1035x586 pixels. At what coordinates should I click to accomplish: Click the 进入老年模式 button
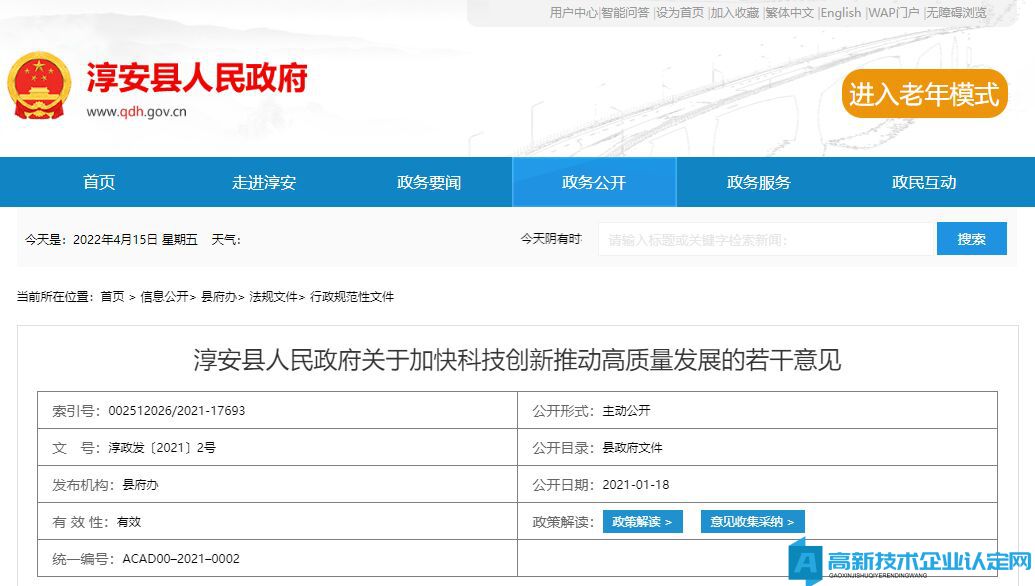tap(924, 94)
